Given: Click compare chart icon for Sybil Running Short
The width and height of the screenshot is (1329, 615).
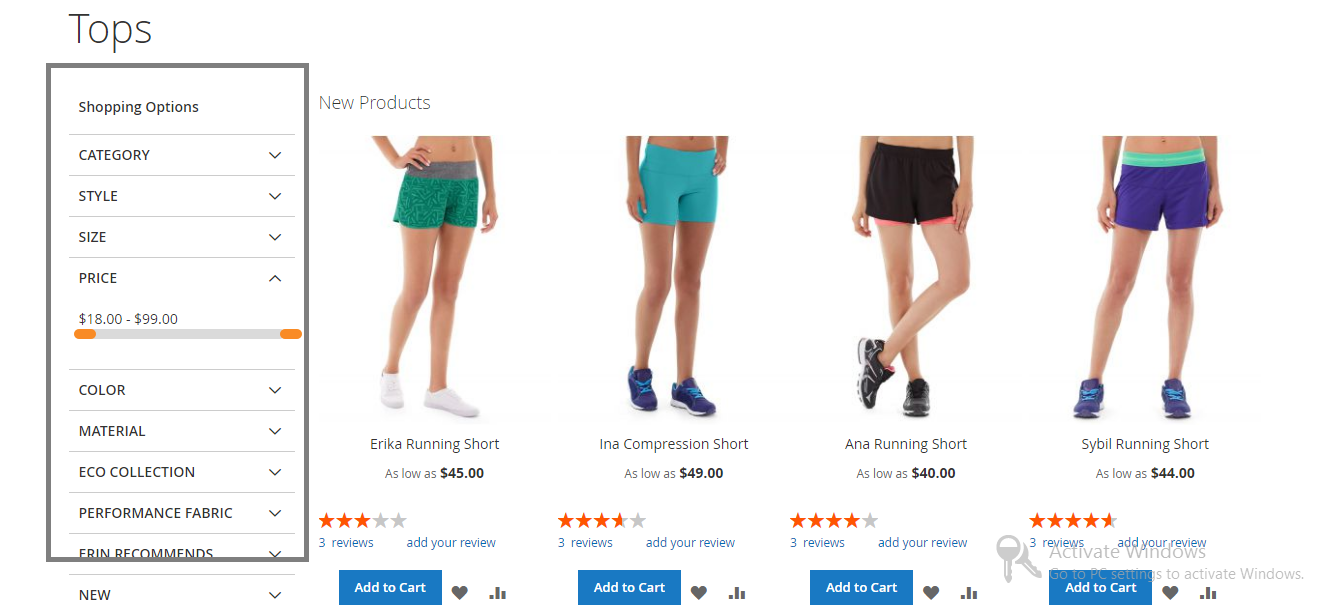Looking at the screenshot, I should click(1208, 592).
